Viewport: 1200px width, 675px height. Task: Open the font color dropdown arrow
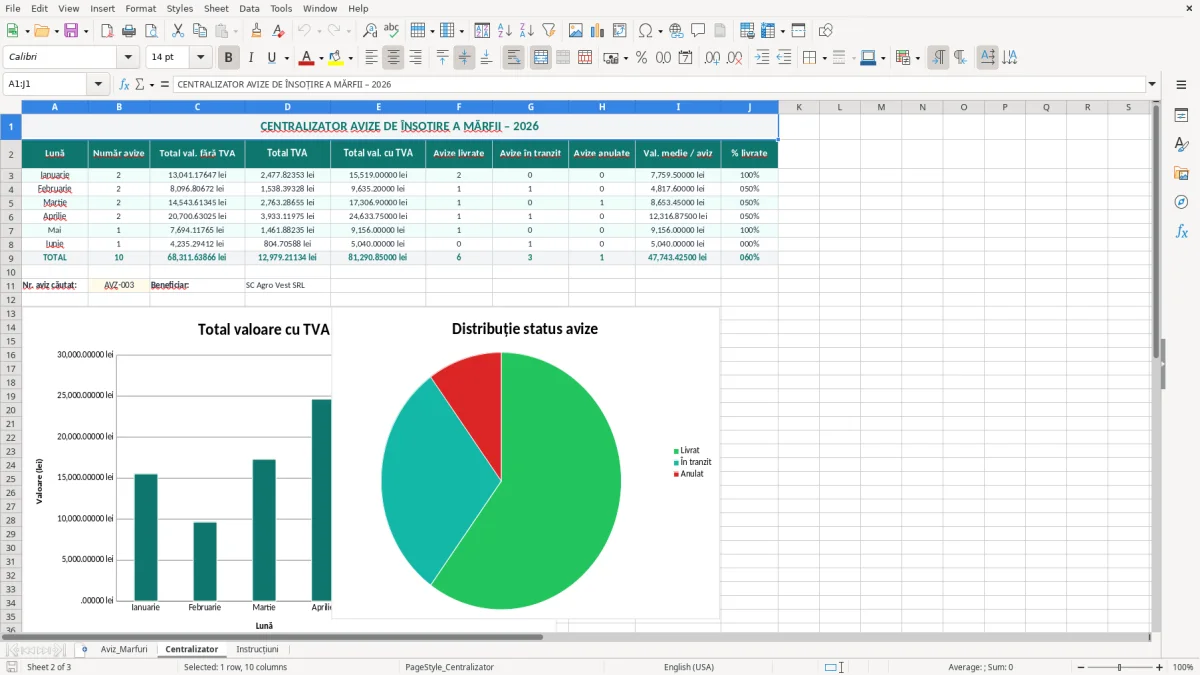[x=320, y=58]
